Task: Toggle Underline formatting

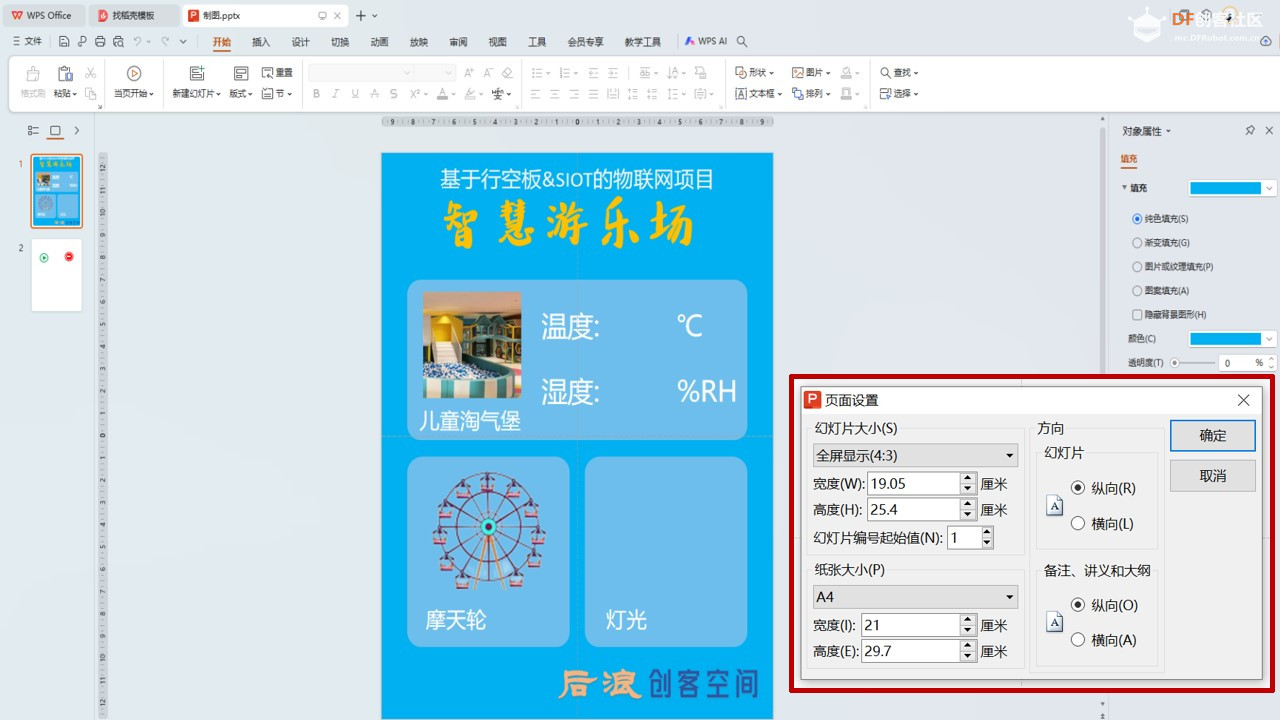Action: click(354, 94)
